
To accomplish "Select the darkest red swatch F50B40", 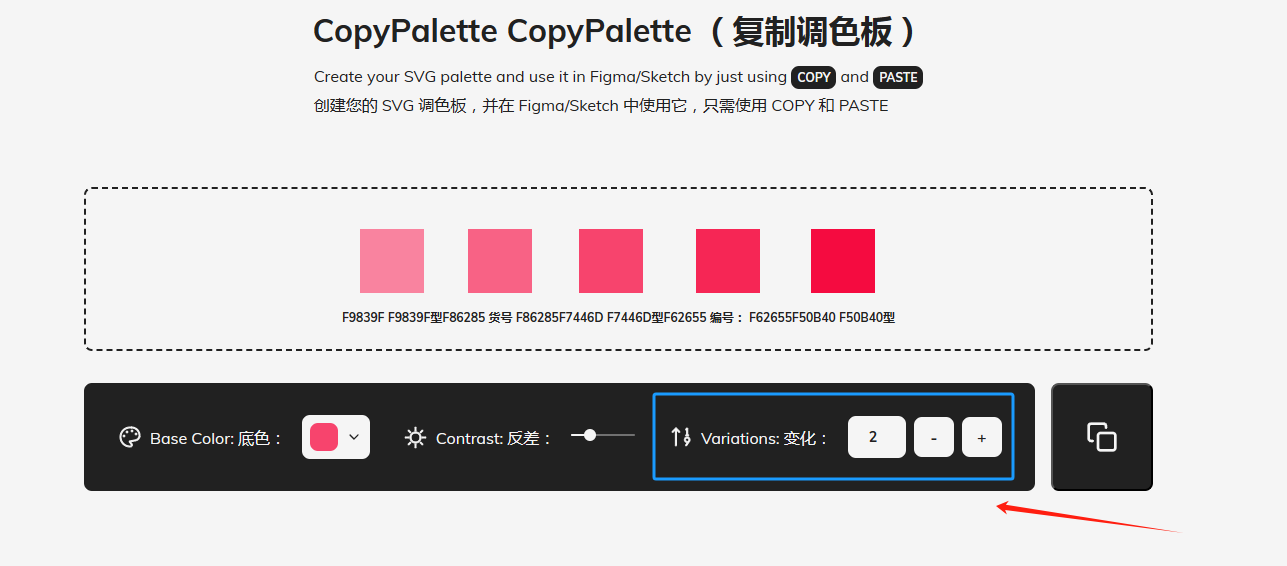I will pos(843,261).
